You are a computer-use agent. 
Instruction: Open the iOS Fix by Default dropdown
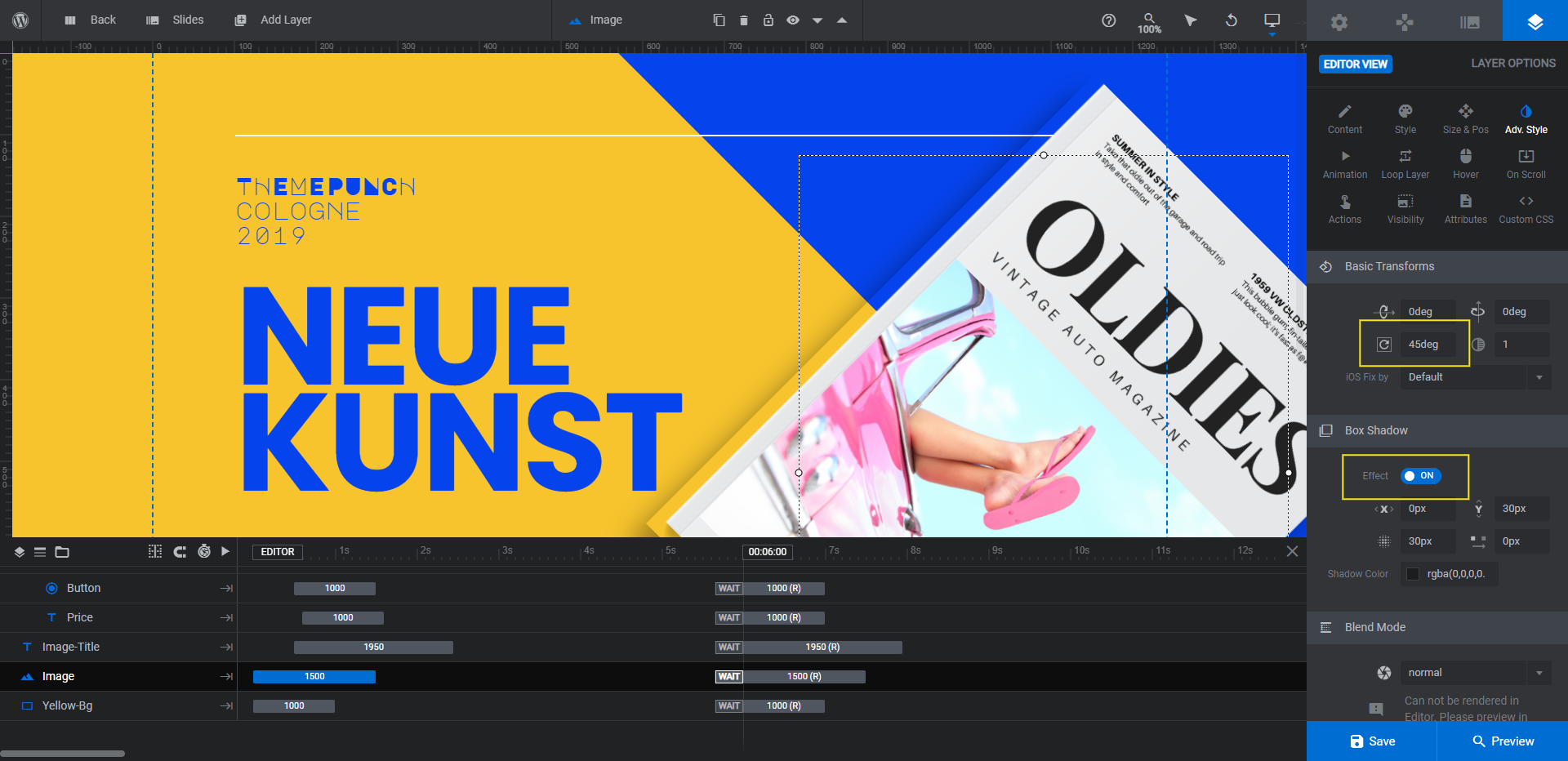[x=1476, y=377]
